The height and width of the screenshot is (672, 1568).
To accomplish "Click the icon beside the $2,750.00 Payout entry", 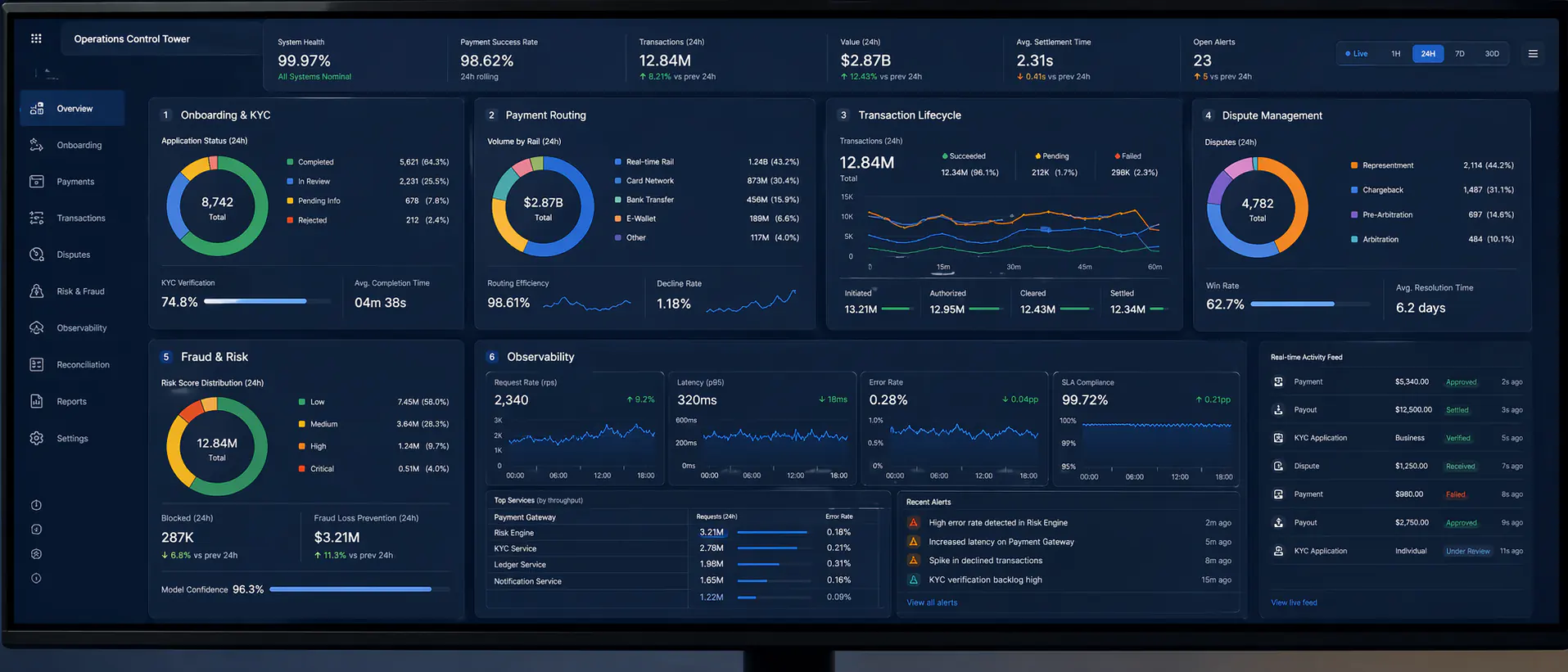I will [x=1278, y=523].
